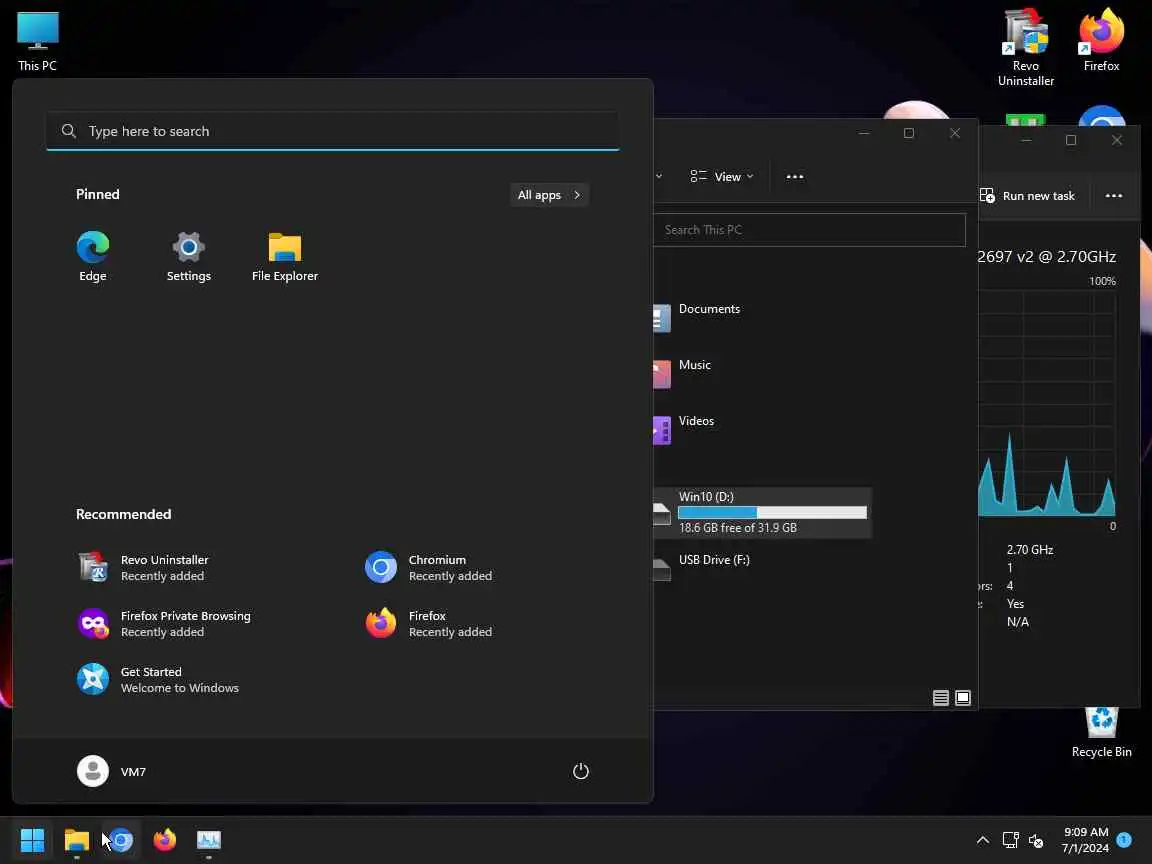Open Chromium from the taskbar
1152x864 pixels.
point(120,840)
